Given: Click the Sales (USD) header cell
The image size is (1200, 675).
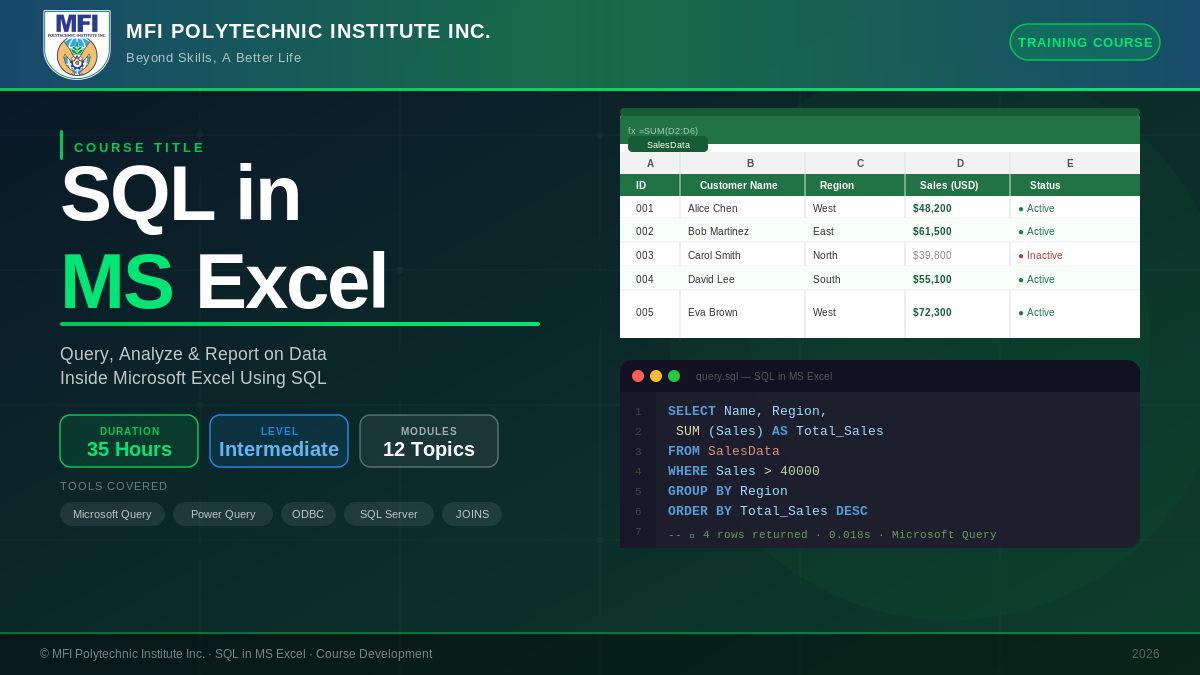Looking at the screenshot, I should click(x=957, y=185).
